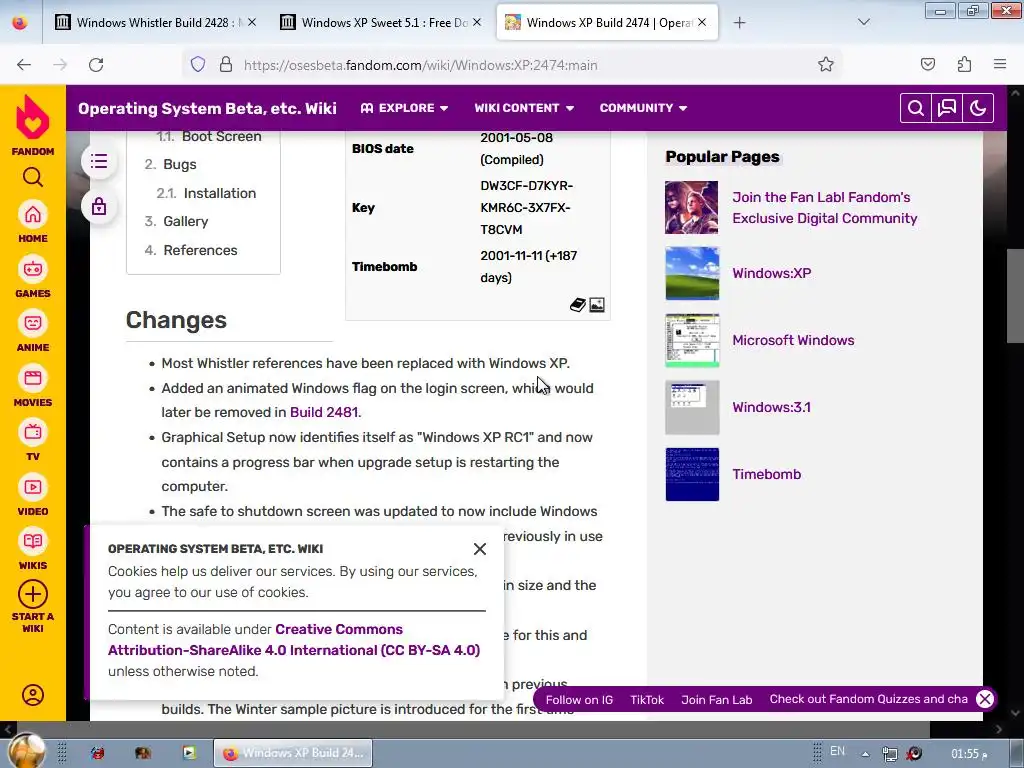Open the Movies section icon
Image resolution: width=1024 pixels, height=768 pixels.
[33, 378]
